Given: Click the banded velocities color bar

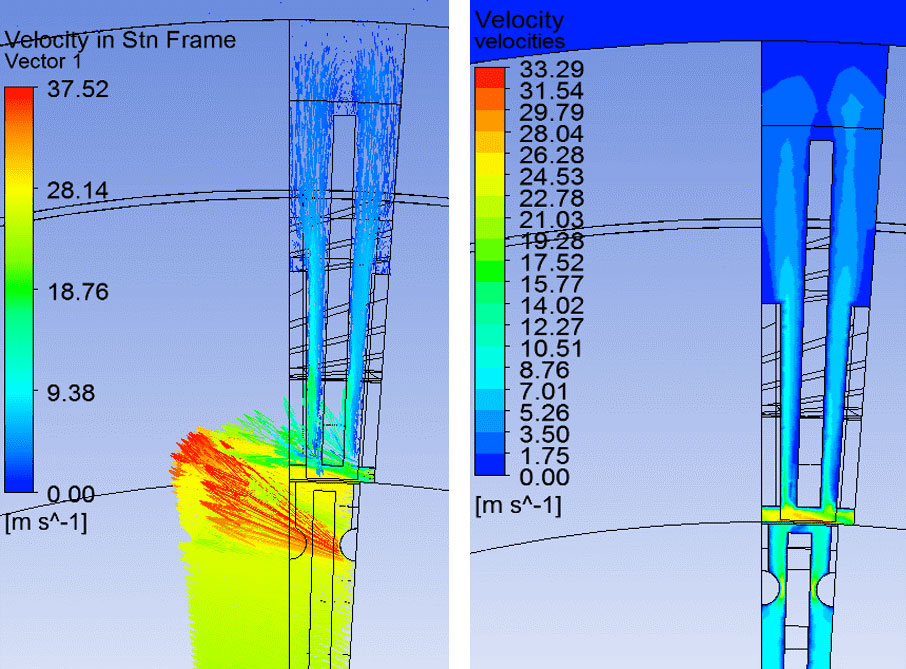Looking at the screenshot, I should coord(490,272).
